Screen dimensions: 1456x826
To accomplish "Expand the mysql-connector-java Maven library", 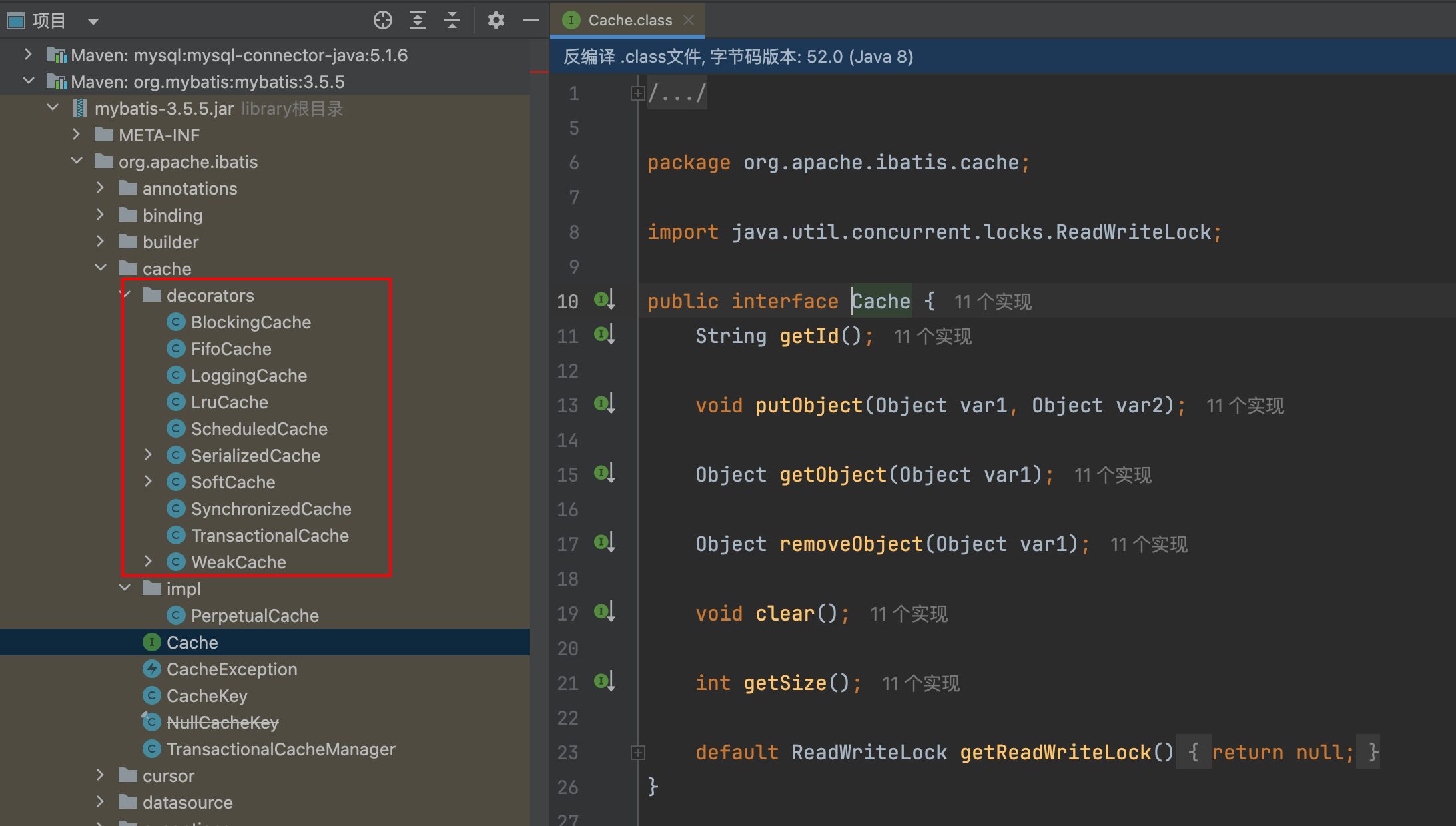I will point(28,54).
